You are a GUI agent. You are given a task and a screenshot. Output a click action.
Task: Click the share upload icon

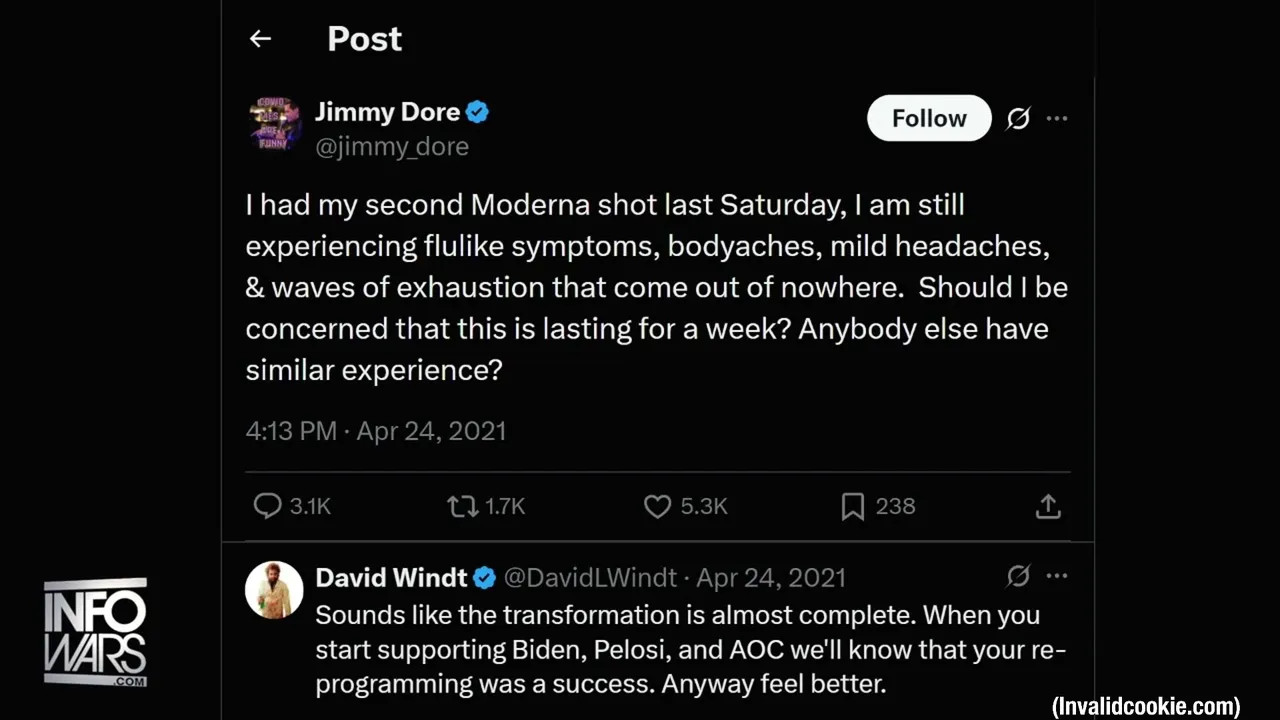[1047, 506]
